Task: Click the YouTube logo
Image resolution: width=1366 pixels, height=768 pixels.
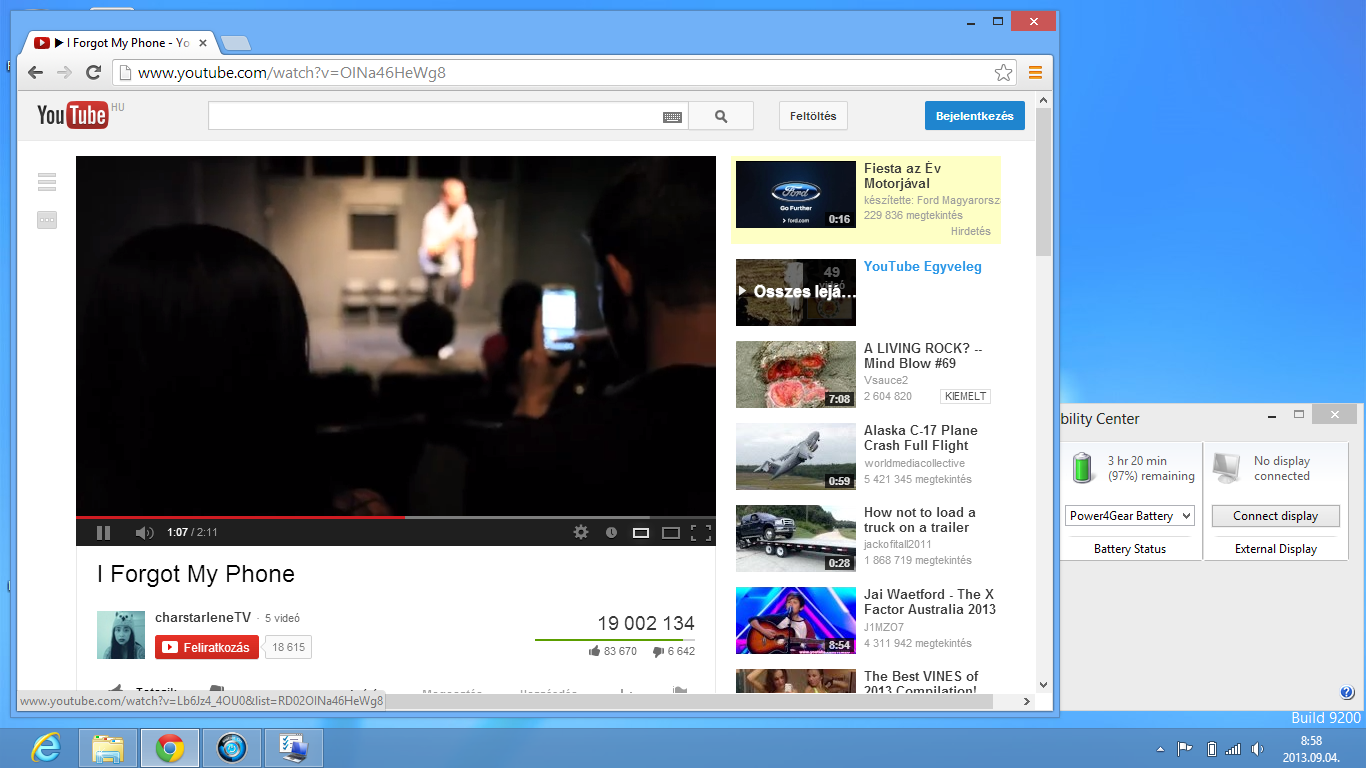Action: click(x=73, y=116)
